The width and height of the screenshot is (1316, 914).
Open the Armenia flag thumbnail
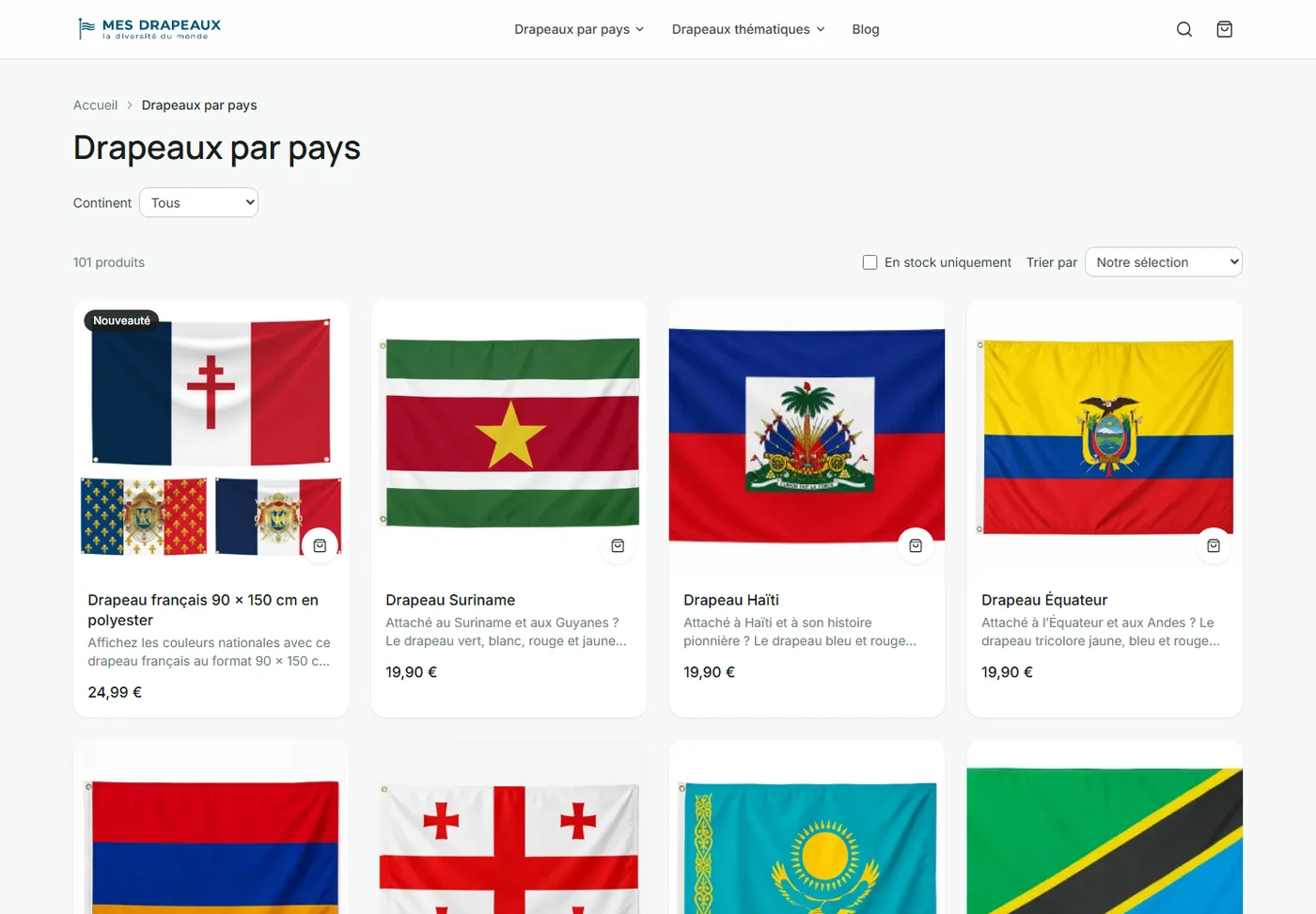pyautogui.click(x=211, y=827)
